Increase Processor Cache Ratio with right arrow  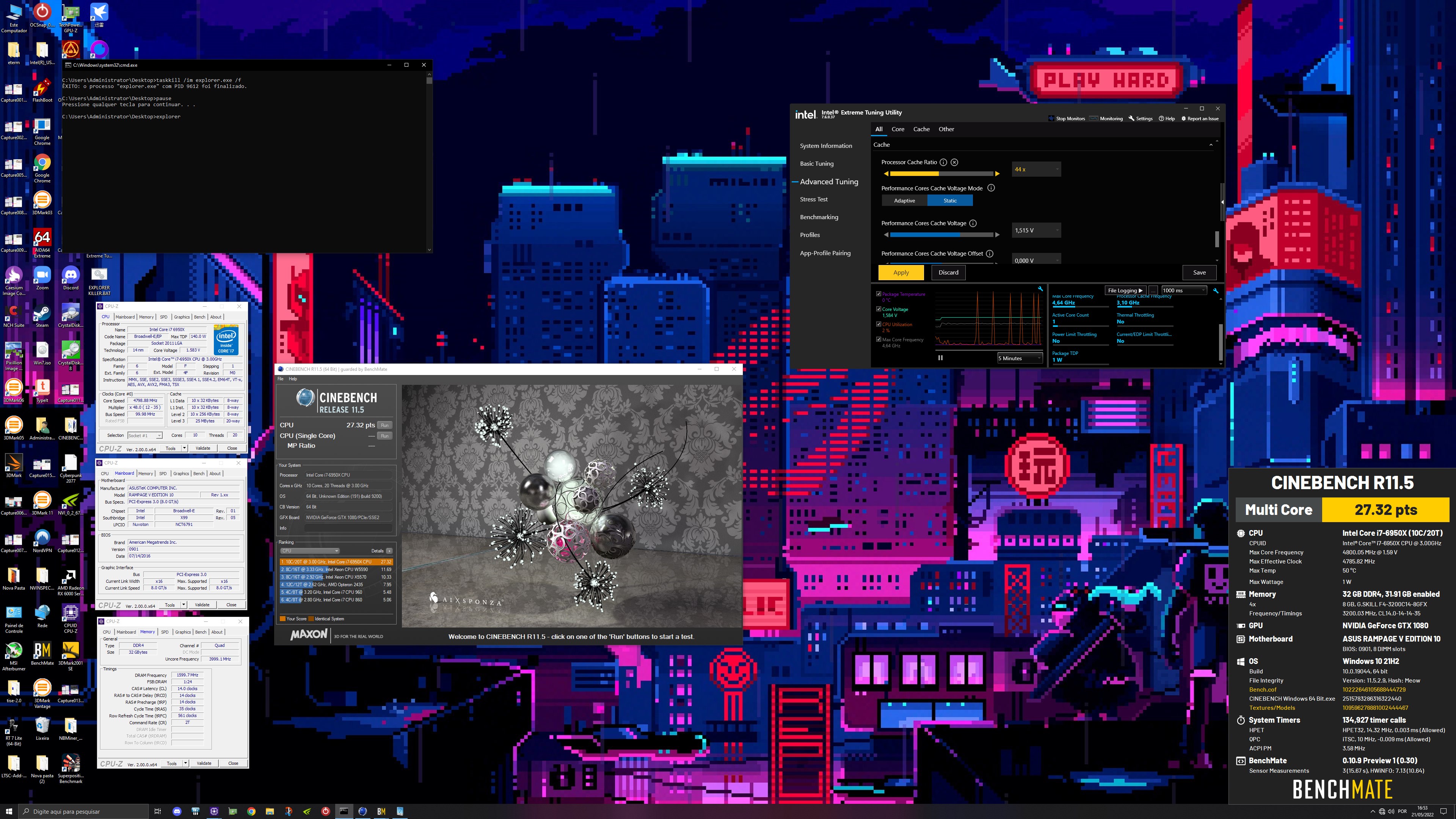(998, 174)
